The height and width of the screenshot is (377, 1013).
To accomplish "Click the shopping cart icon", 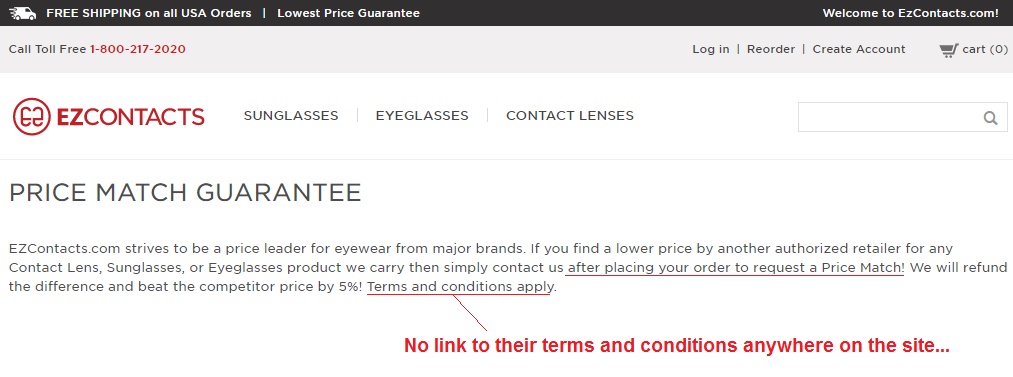I will coord(948,50).
